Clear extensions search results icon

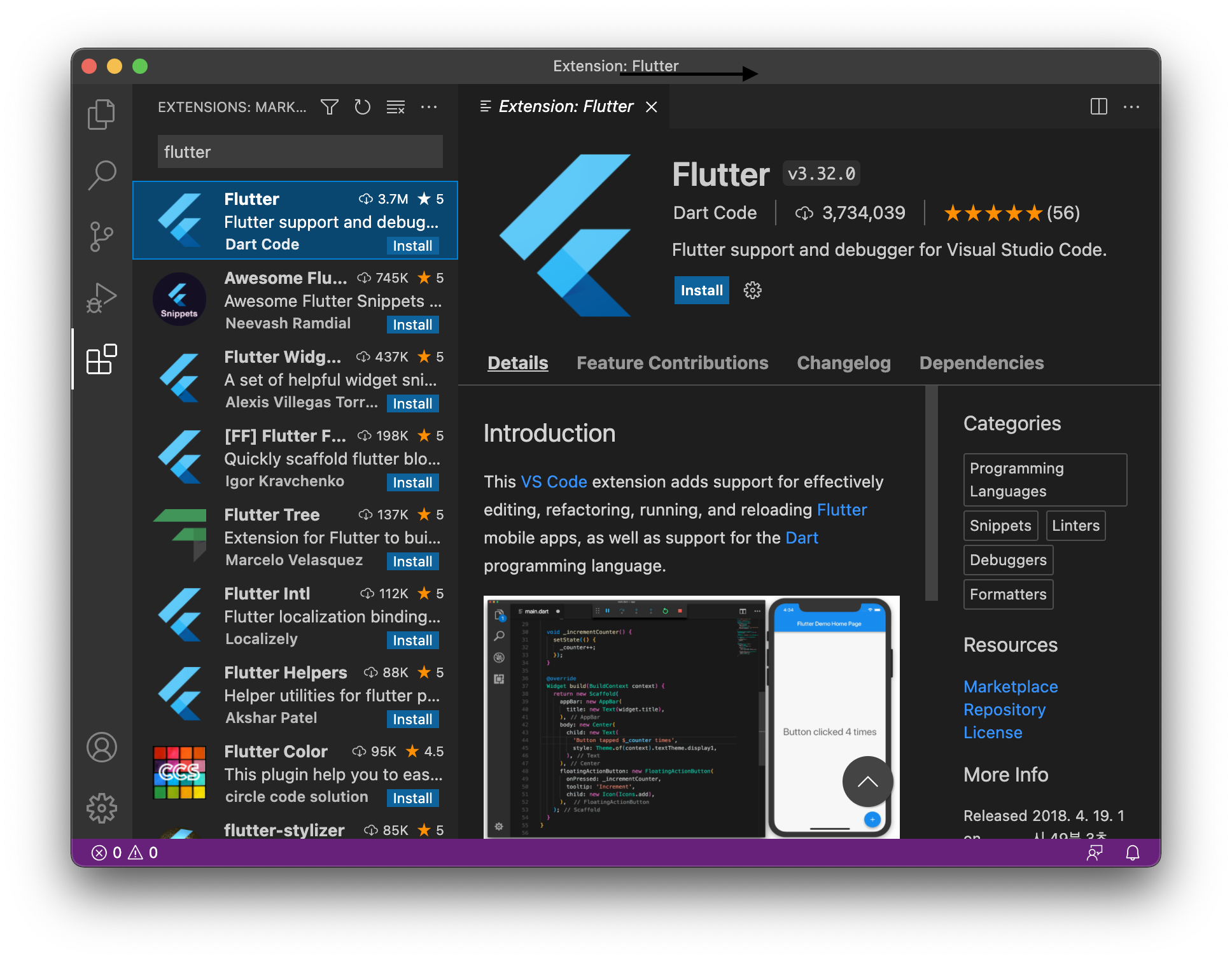pyautogui.click(x=395, y=107)
